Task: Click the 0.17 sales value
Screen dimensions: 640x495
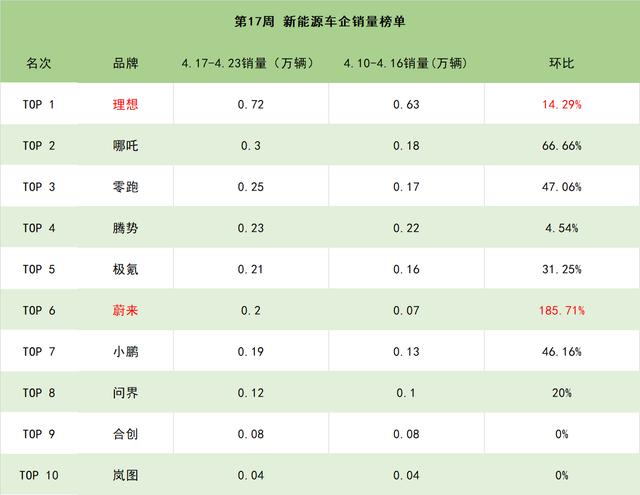Action: 406,187
